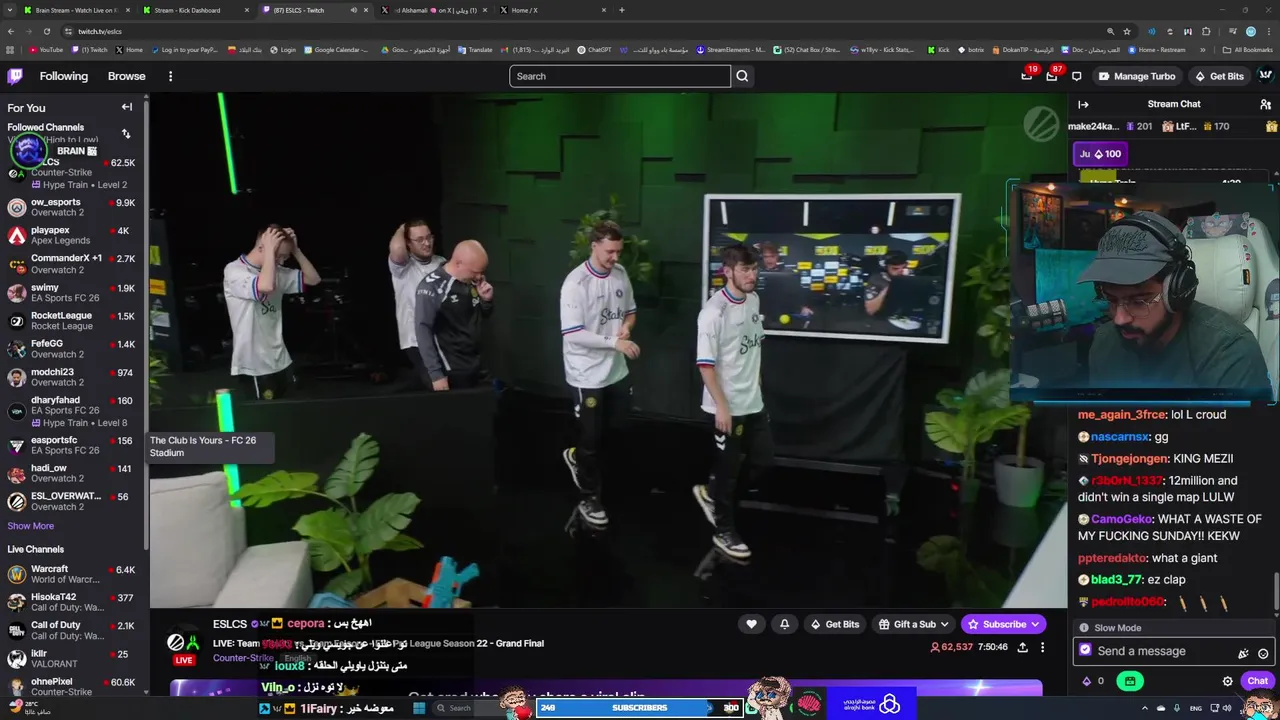Open the Gift a Sub dropdown

[x=914, y=624]
